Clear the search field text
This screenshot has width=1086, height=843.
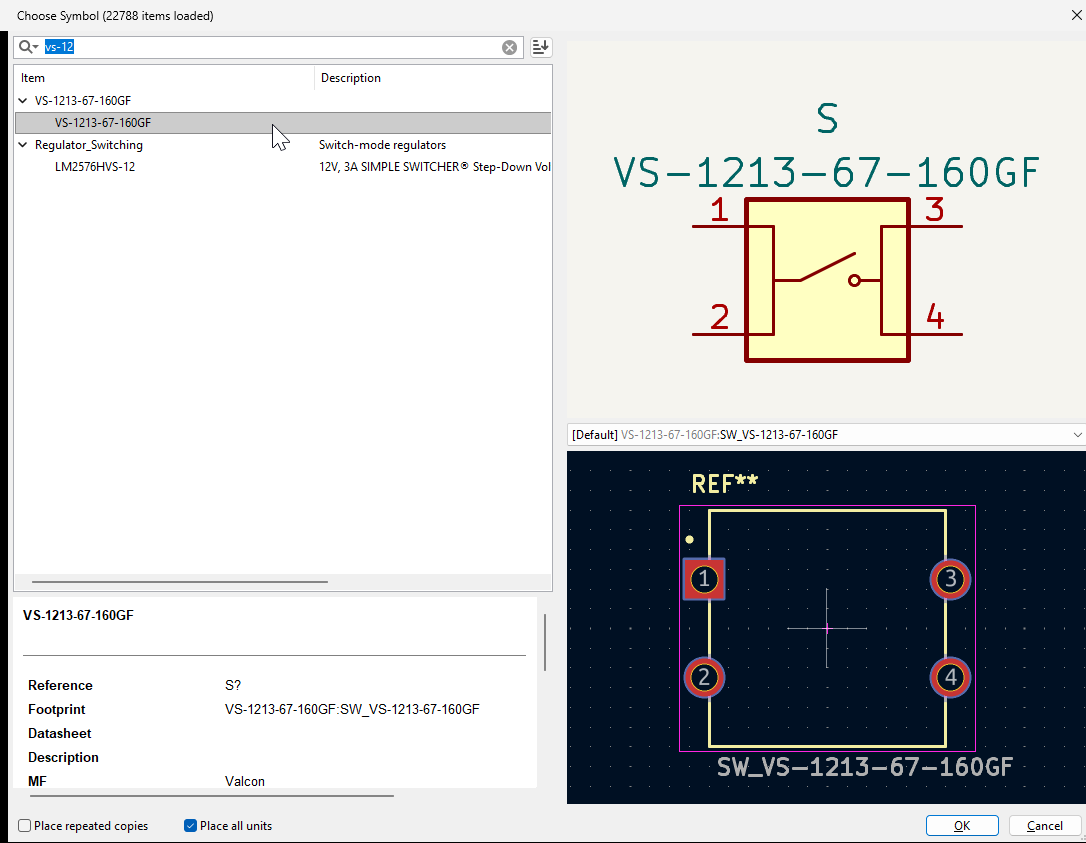509,47
